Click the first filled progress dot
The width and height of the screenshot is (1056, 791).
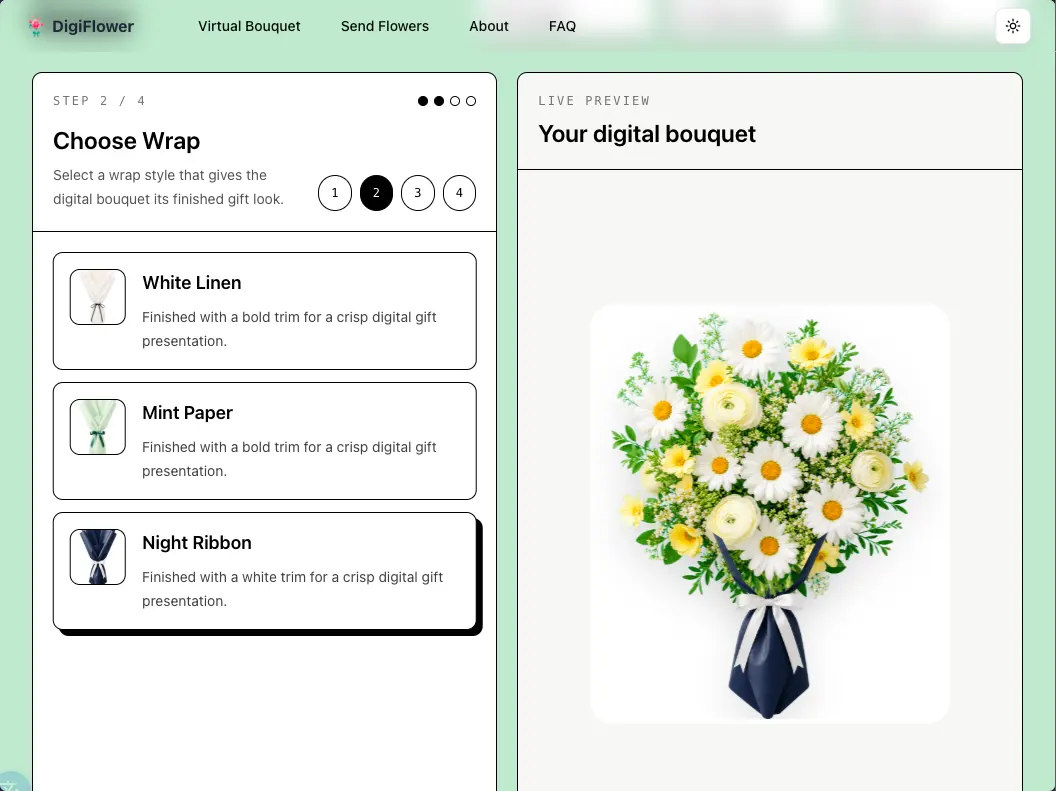(423, 101)
